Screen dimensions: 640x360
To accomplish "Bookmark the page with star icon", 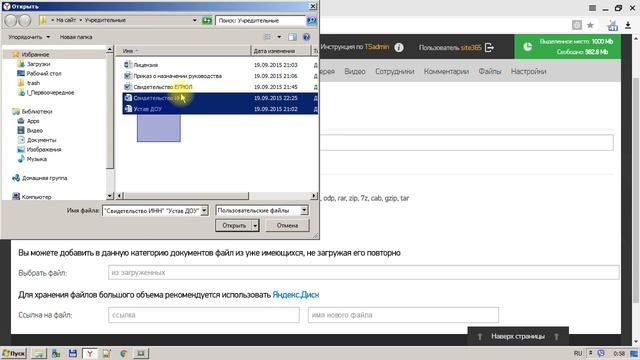I will (590, 25).
